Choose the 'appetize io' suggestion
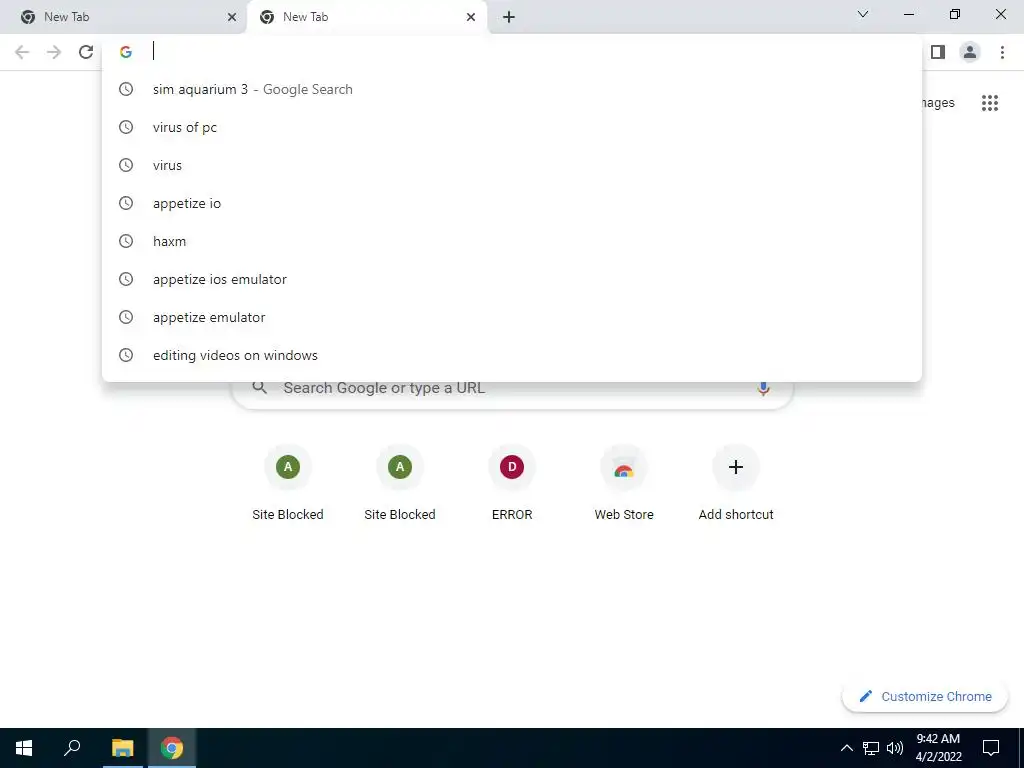The width and height of the screenshot is (1024, 768). click(x=512, y=203)
